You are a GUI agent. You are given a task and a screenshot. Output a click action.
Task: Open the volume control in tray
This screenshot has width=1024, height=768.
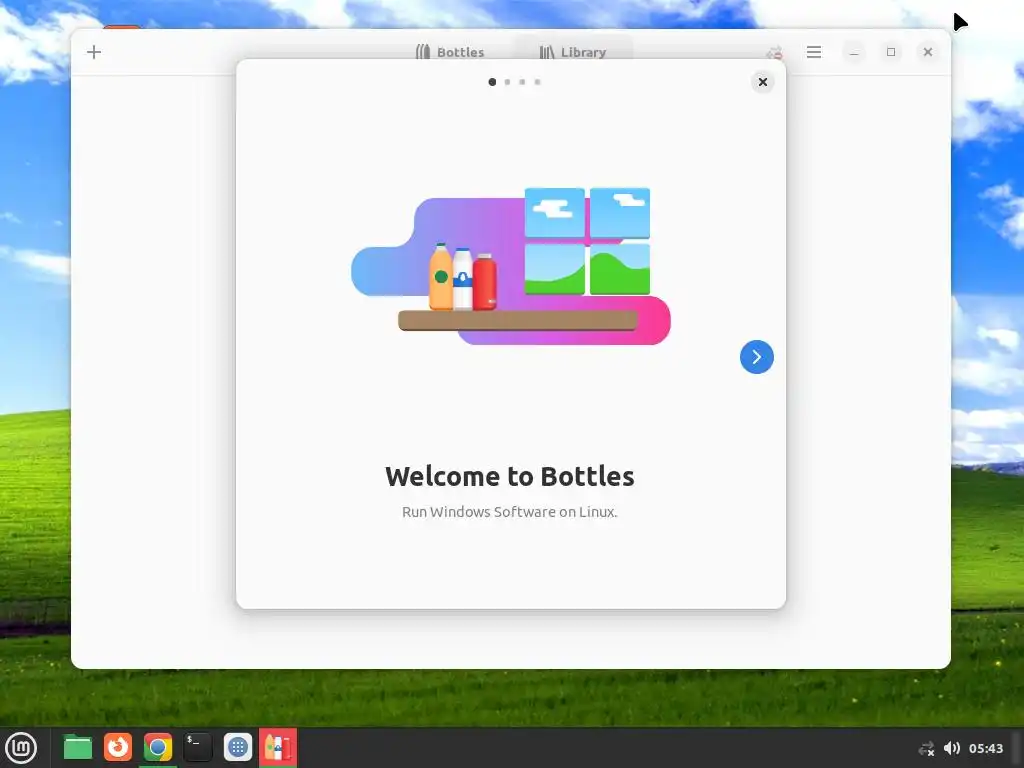[x=952, y=748]
